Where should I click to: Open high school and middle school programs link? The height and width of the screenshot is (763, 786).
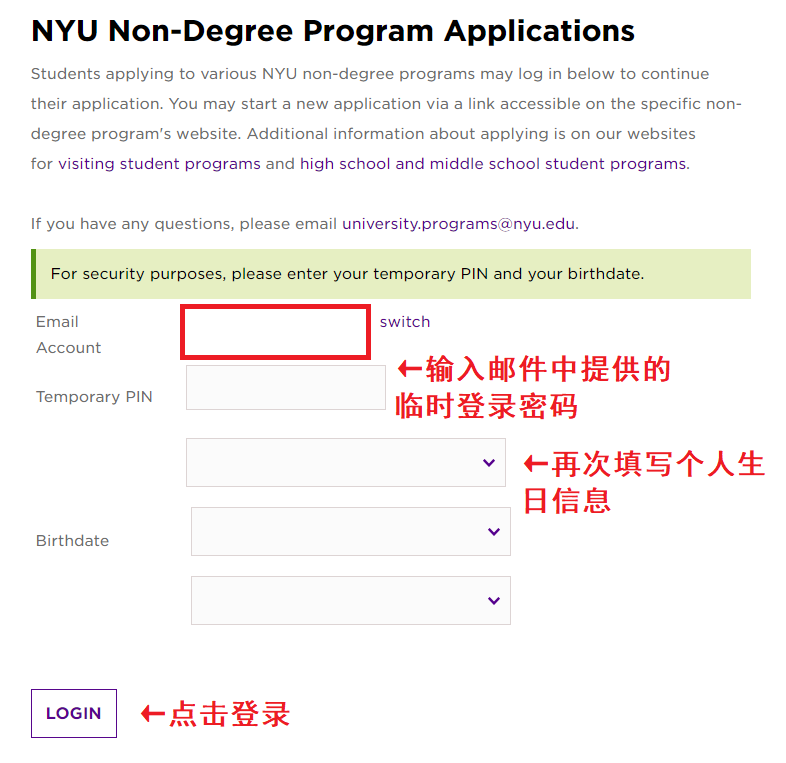pyautogui.click(x=493, y=164)
